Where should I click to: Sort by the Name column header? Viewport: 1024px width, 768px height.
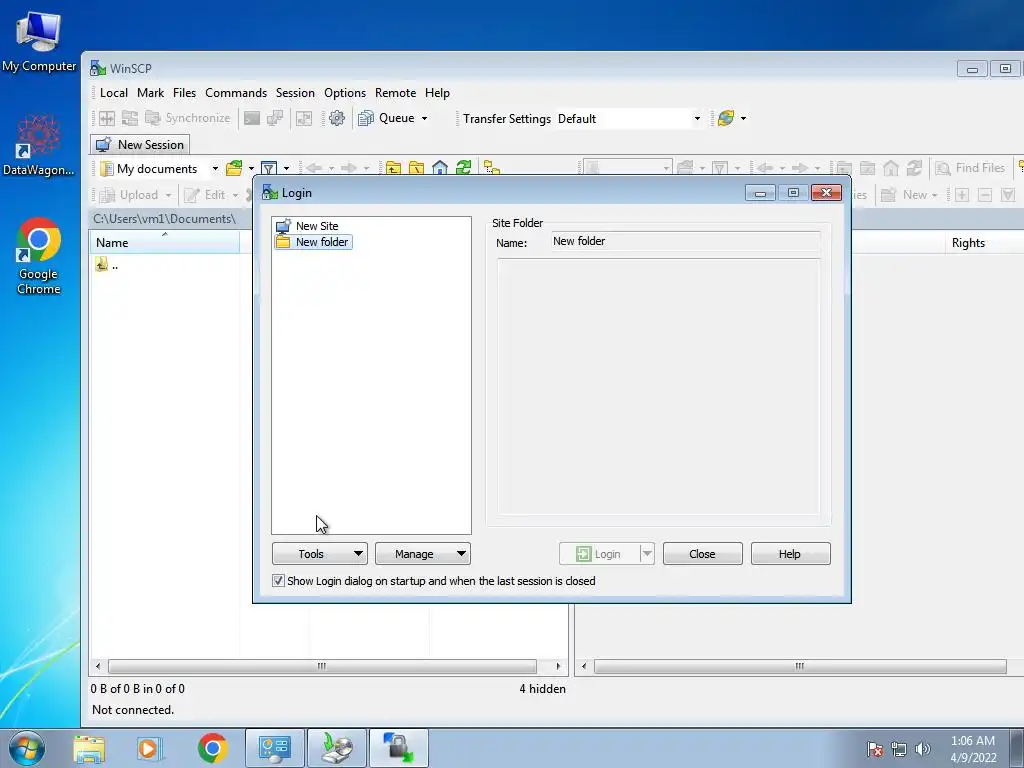[x=165, y=243]
